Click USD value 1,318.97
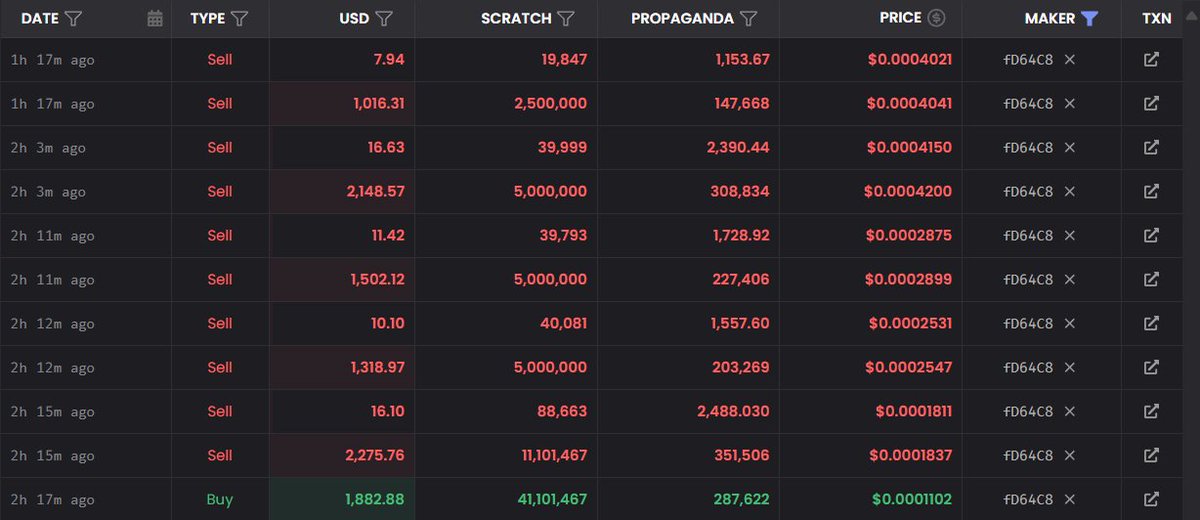This screenshot has height=520, width=1200. point(378,368)
